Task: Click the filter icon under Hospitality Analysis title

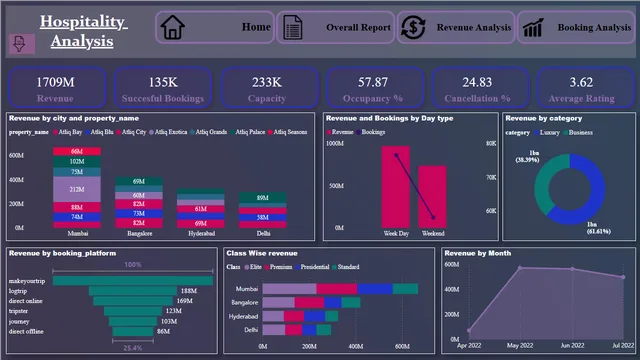Action: 20,43
